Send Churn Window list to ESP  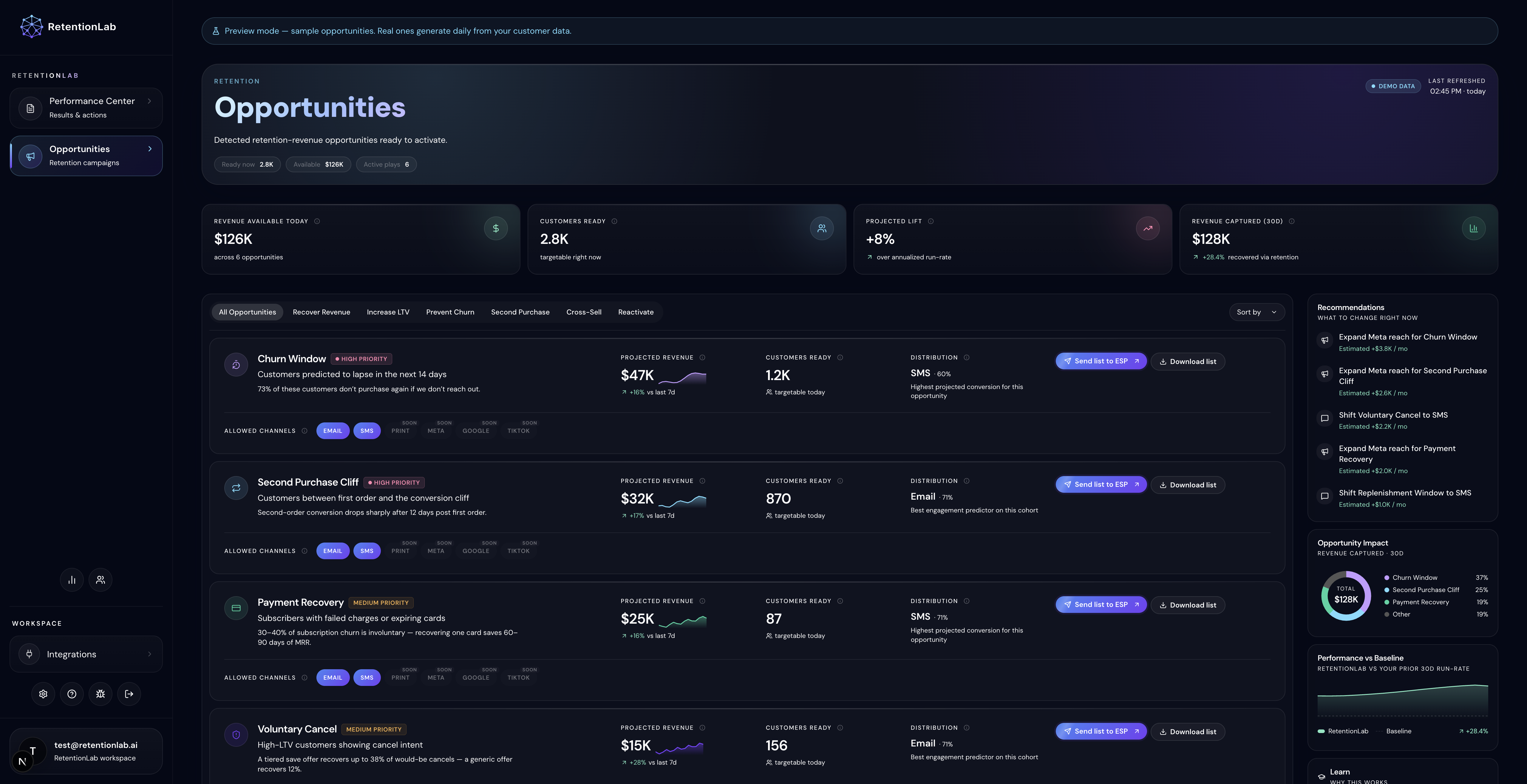[x=1101, y=361]
